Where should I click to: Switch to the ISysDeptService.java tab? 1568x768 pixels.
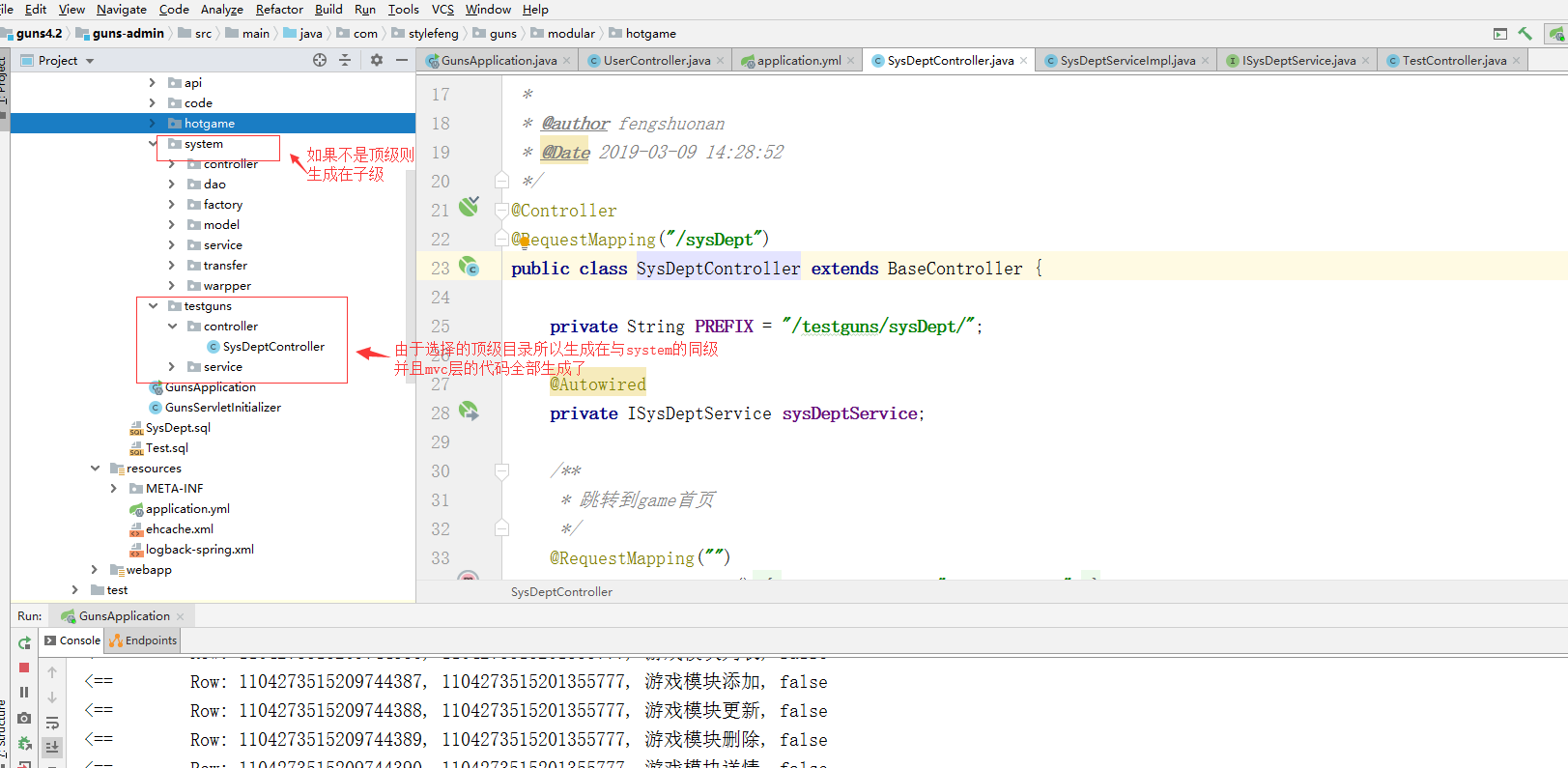pyautogui.click(x=1297, y=60)
